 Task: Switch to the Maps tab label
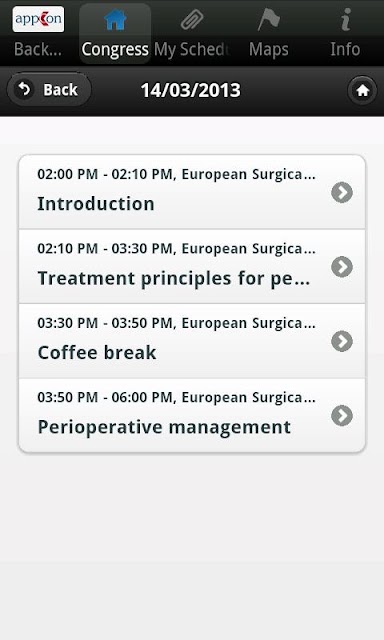click(269, 49)
